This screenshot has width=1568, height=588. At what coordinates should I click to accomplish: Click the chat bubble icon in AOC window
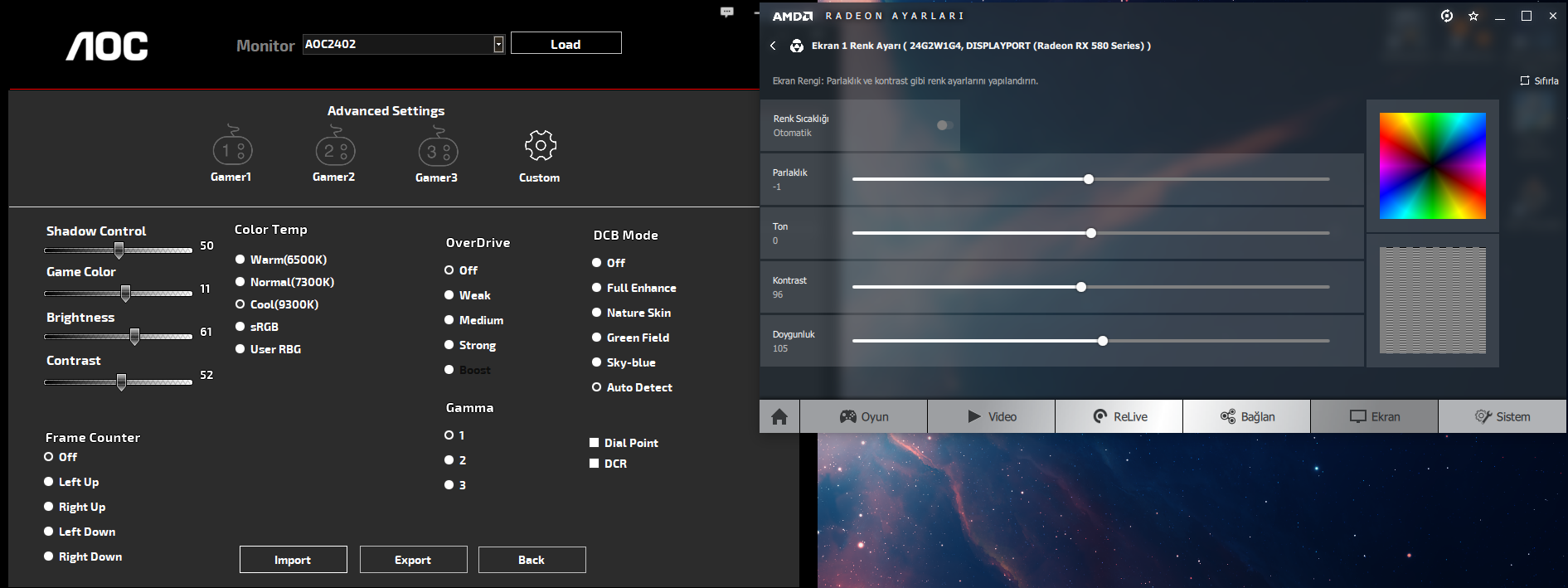(x=727, y=12)
